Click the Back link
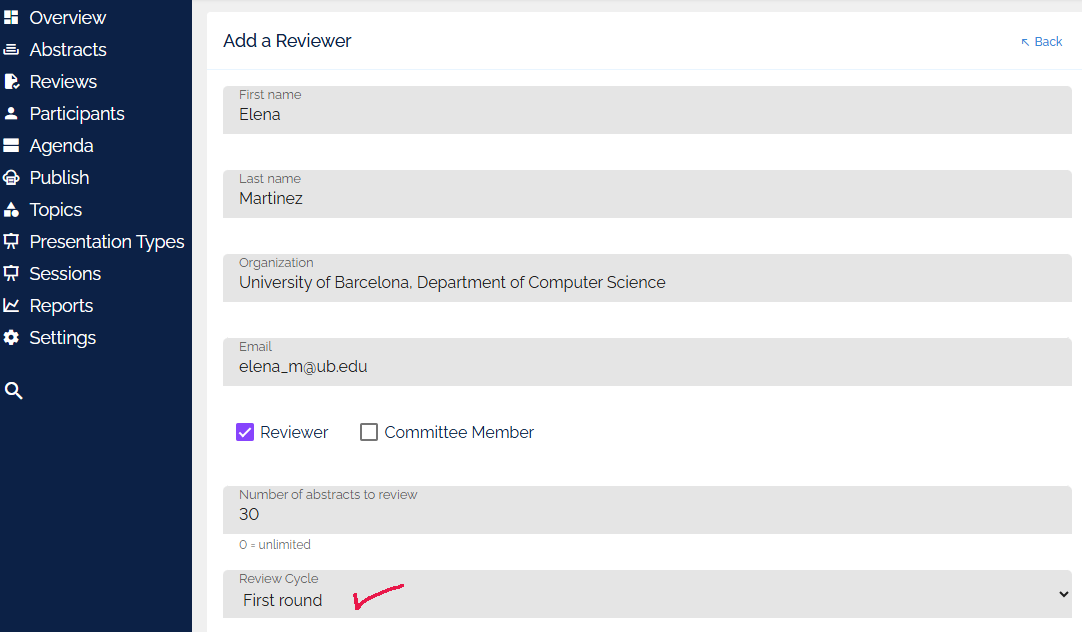 (x=1041, y=41)
